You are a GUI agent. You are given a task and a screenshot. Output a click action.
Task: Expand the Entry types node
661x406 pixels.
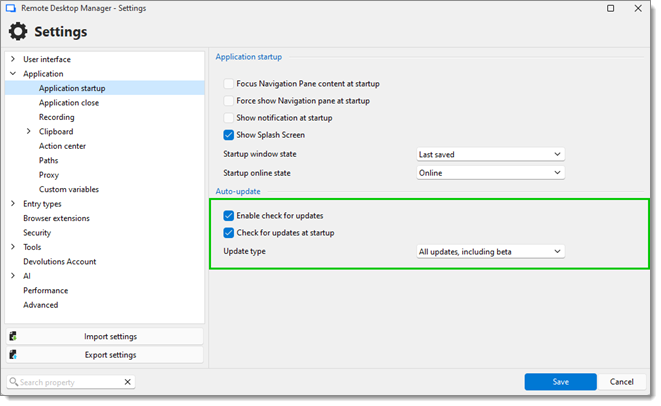pos(13,204)
